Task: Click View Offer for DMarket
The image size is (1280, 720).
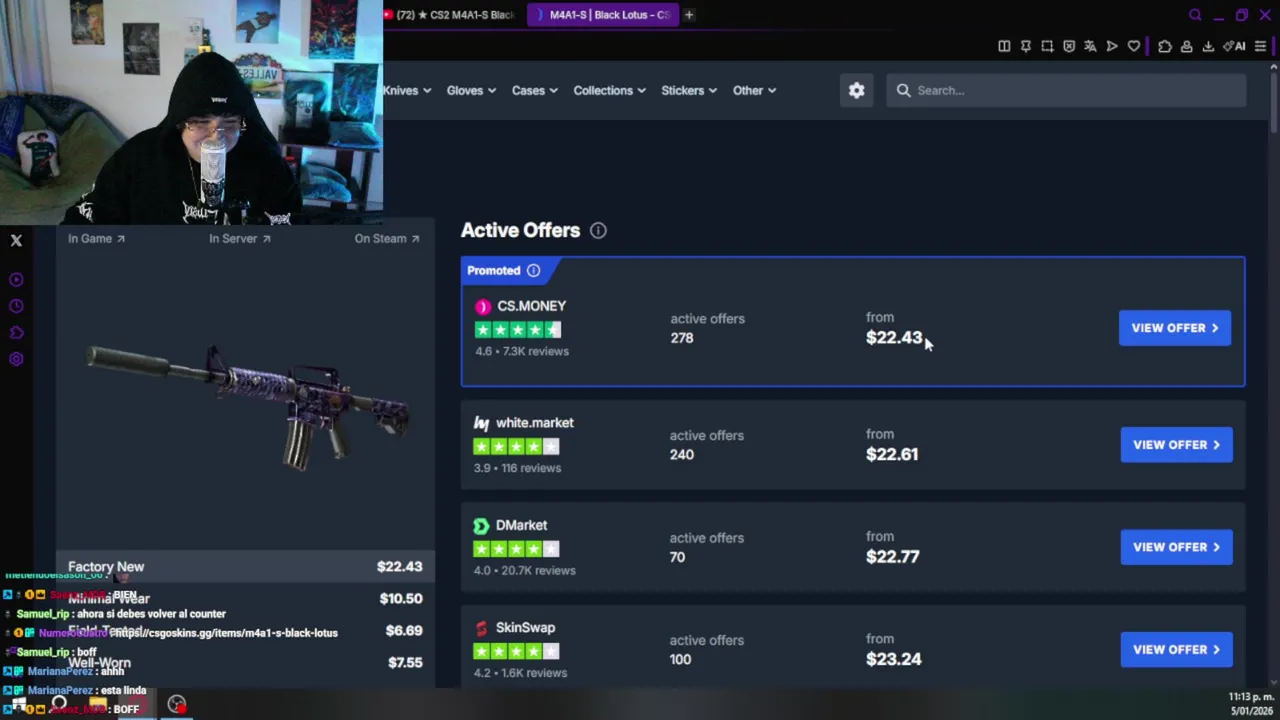Action: point(1176,547)
